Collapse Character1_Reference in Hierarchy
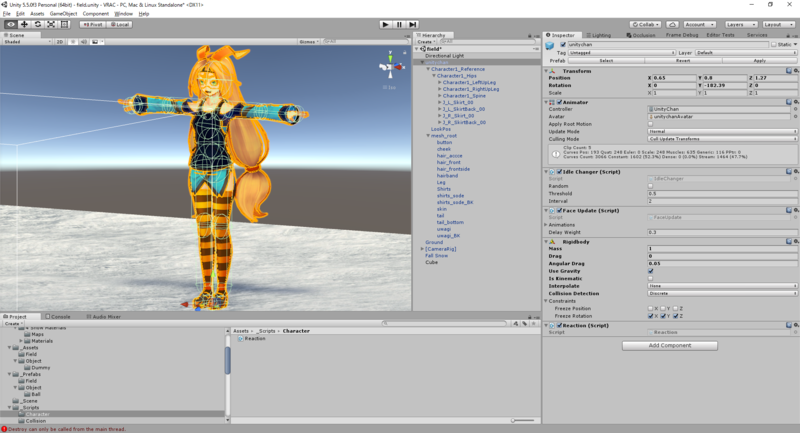800x433 pixels. click(428, 69)
